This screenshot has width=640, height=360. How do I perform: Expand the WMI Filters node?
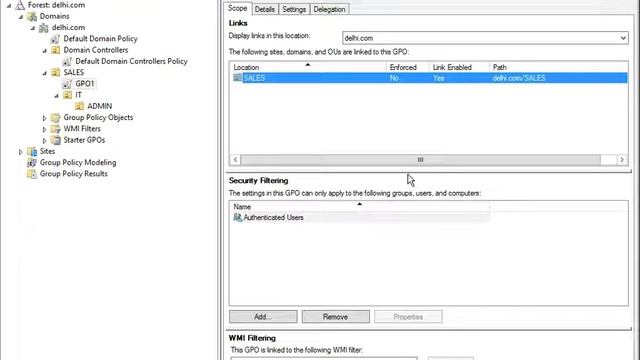[44, 129]
